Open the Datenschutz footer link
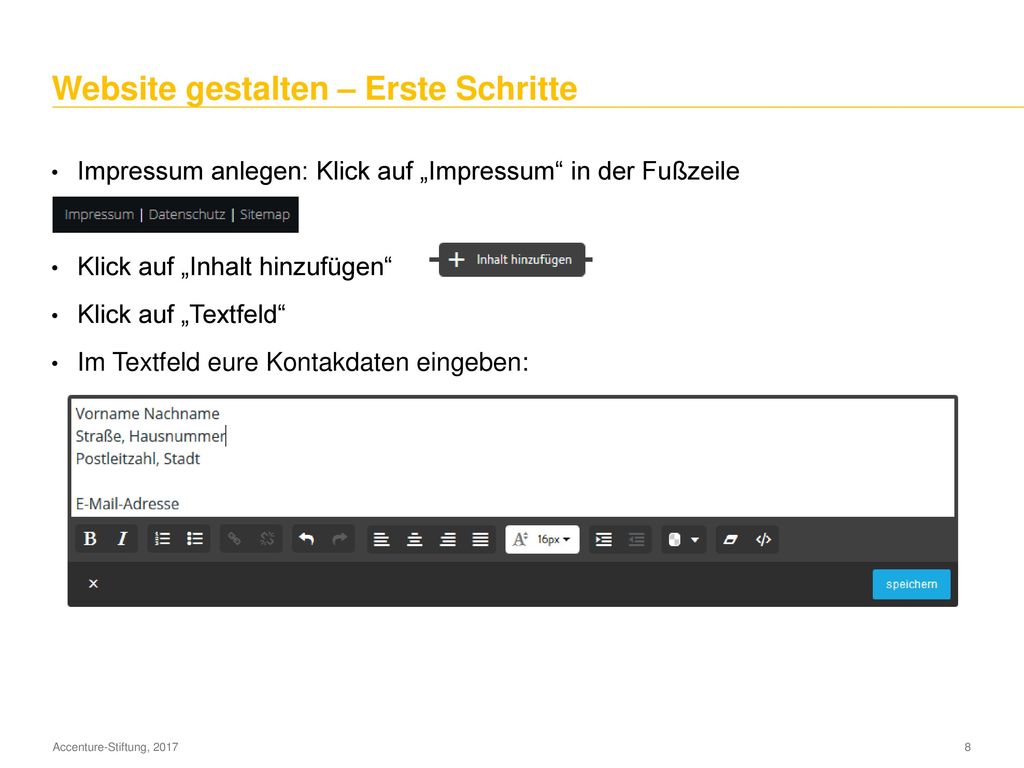Viewport: 1024px width, 768px height. pyautogui.click(x=187, y=214)
